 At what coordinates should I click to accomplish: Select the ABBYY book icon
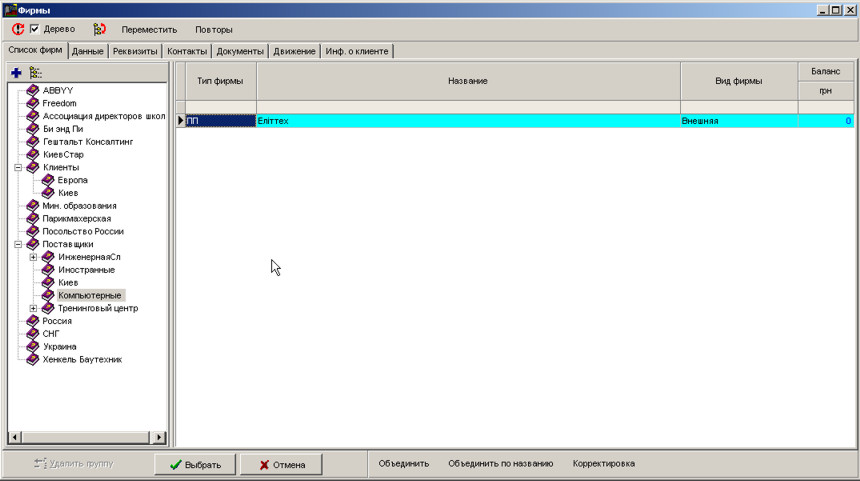[x=33, y=91]
